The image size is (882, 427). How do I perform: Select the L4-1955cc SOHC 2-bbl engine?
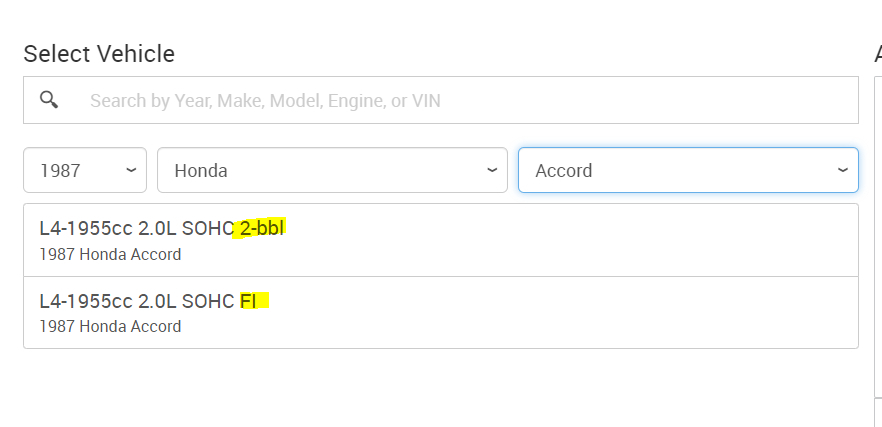[440, 240]
